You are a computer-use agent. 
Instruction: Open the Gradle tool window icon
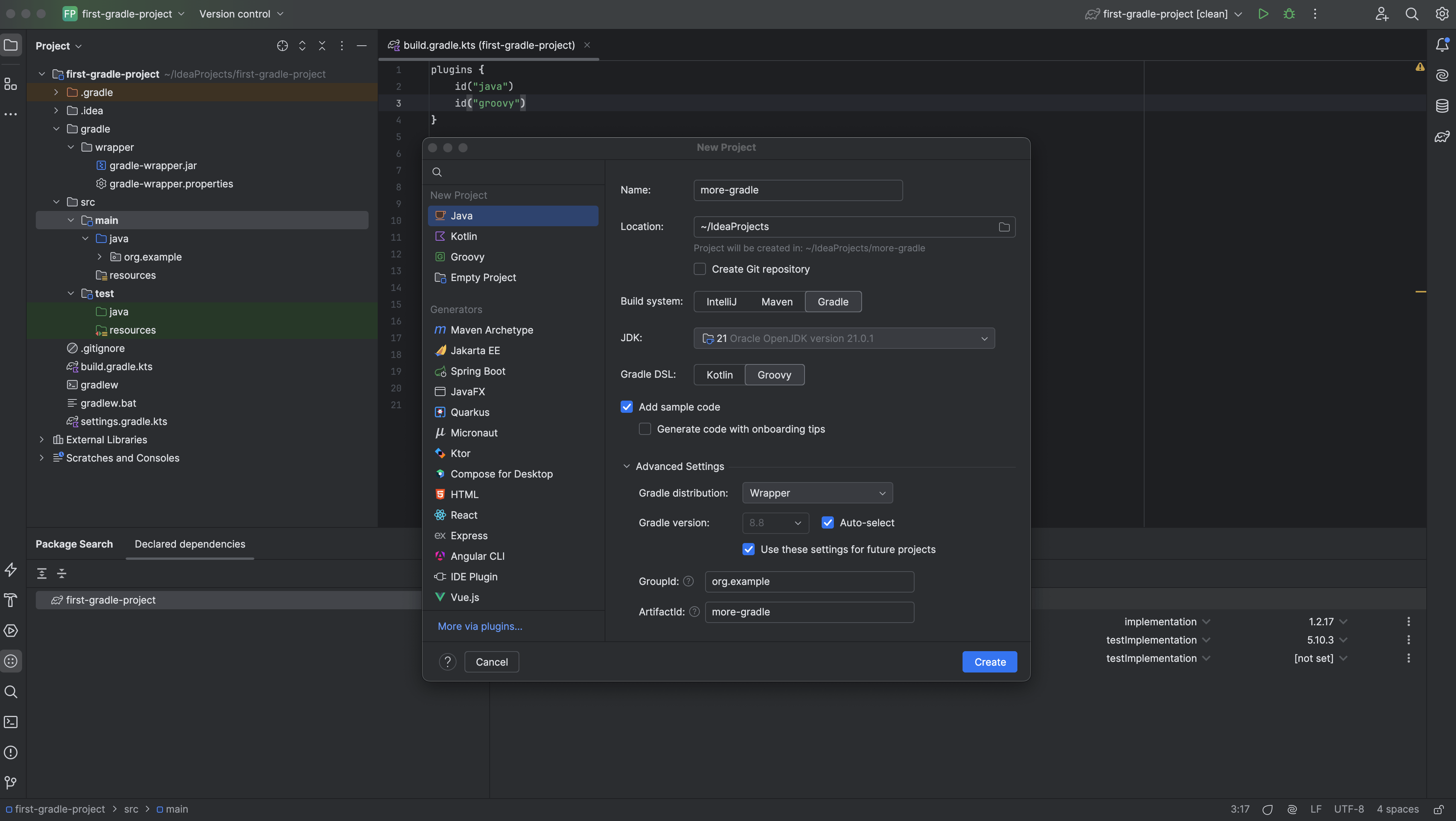(1442, 136)
